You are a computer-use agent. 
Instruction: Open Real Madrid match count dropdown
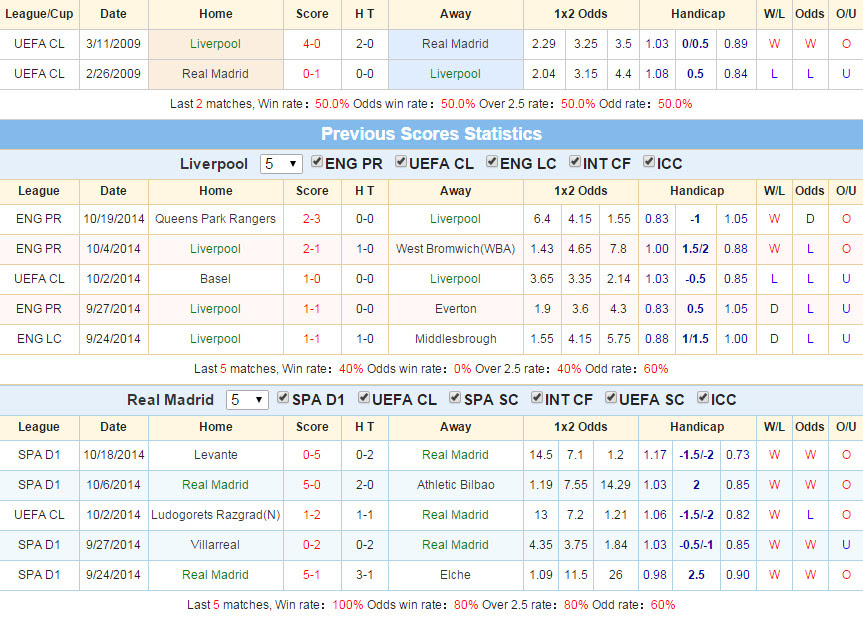tap(247, 400)
